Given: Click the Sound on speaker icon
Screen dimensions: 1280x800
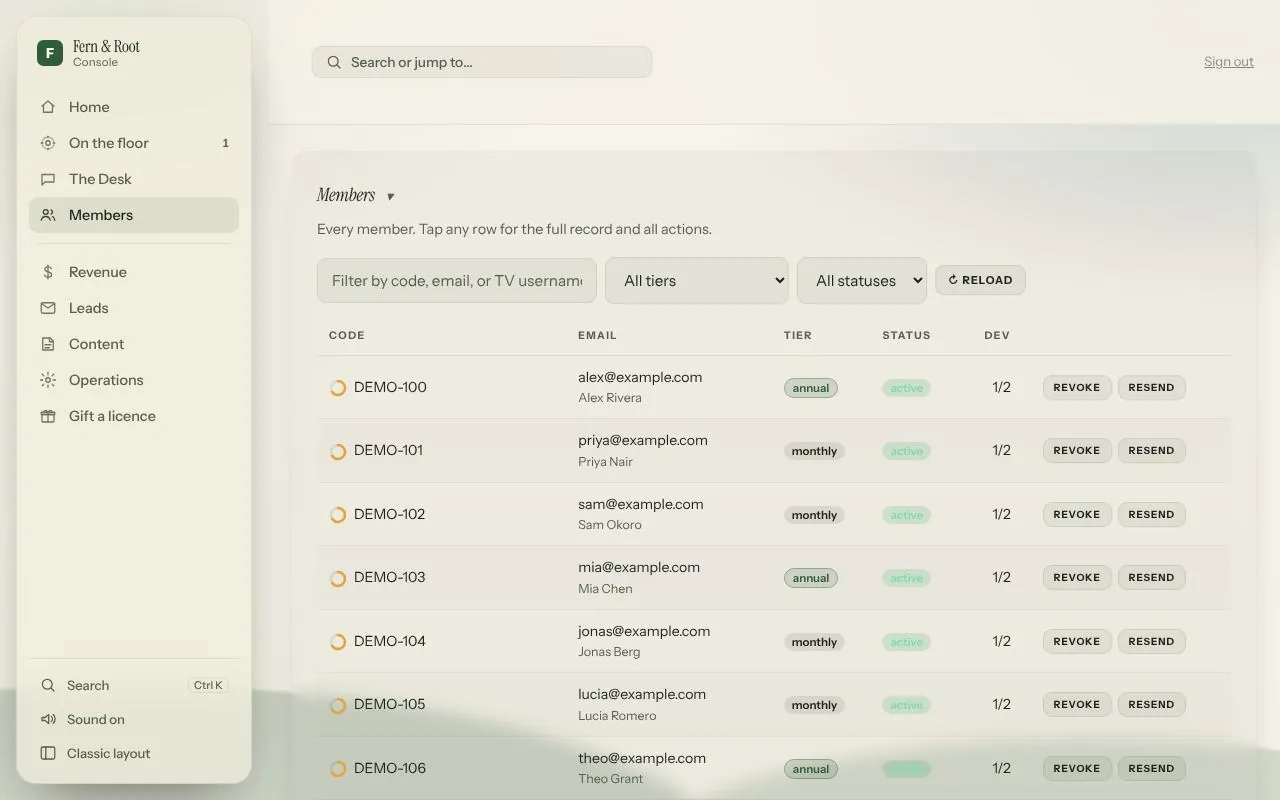Looking at the screenshot, I should [x=48, y=719].
